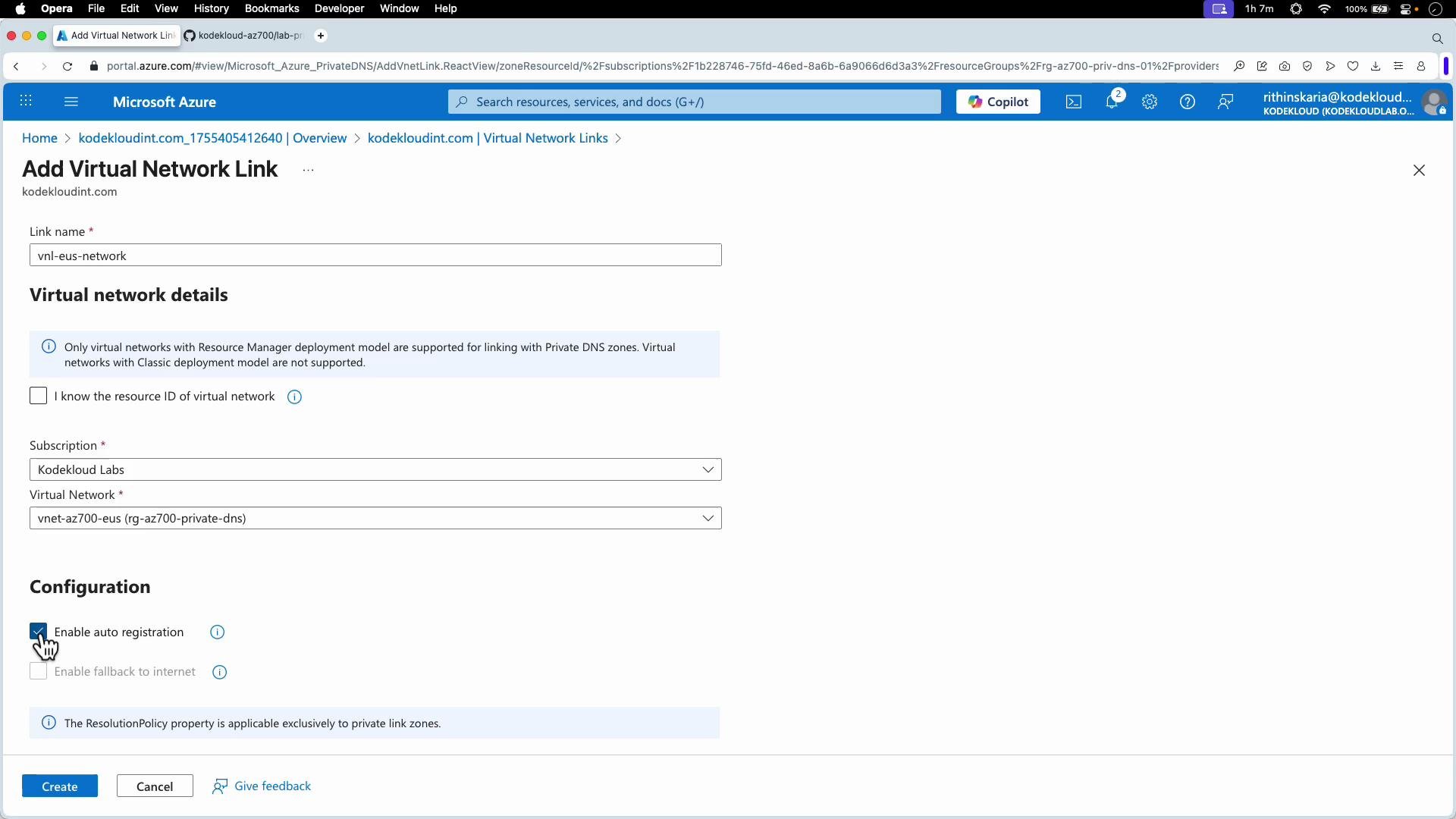Open the notifications bell
This screenshot has width=1456, height=819.
click(x=1112, y=102)
